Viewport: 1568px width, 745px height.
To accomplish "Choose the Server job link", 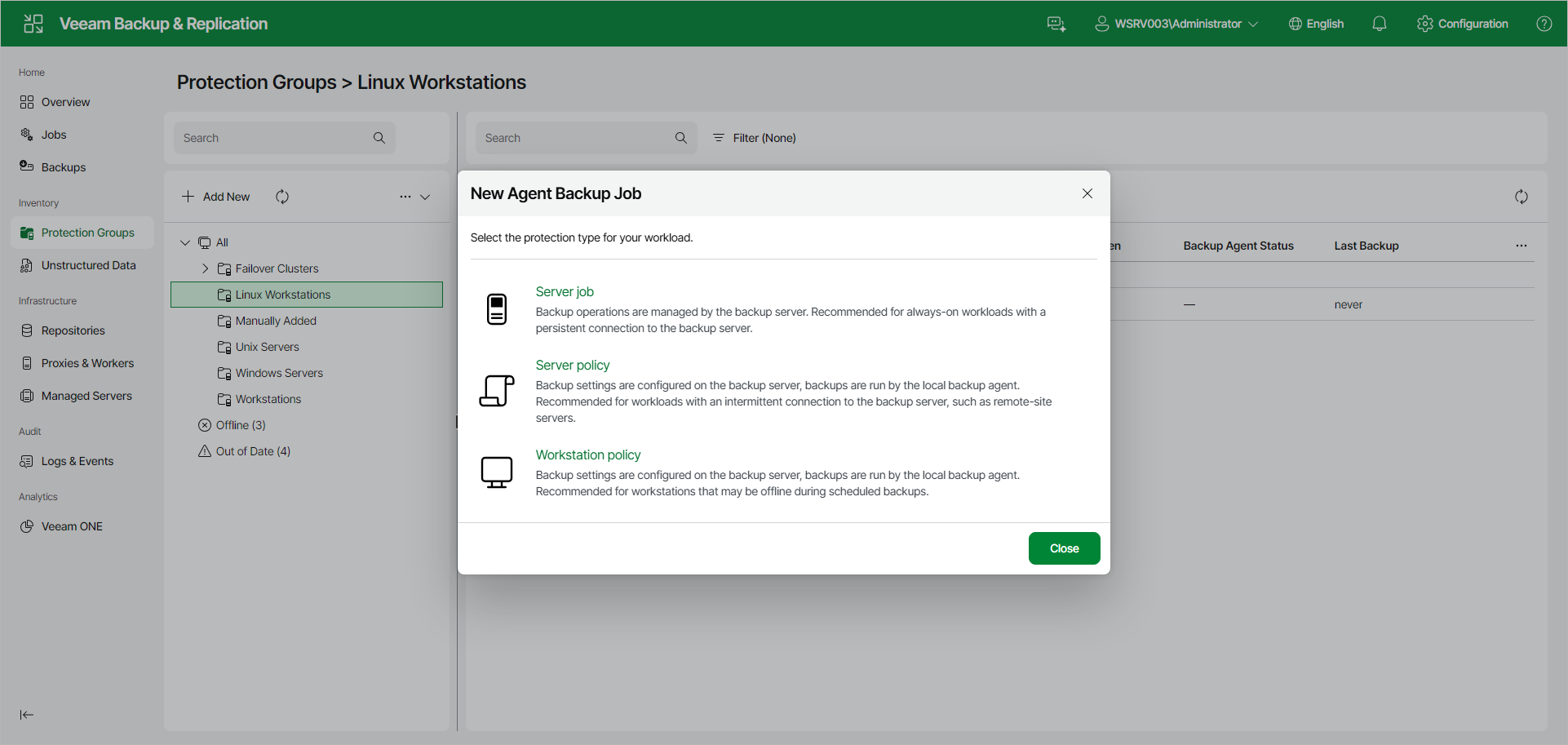I will click(565, 291).
